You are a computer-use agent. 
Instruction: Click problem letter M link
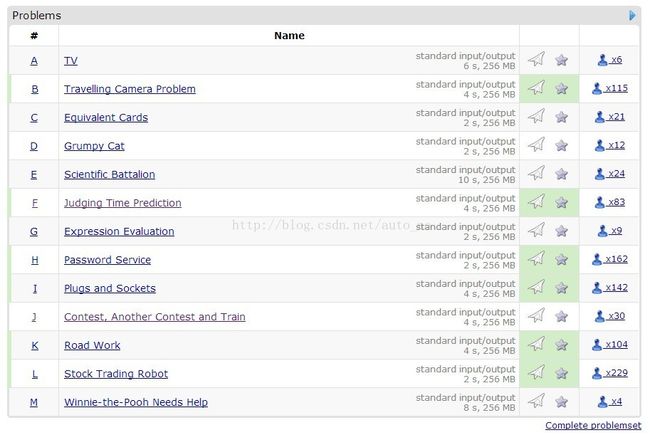34,403
